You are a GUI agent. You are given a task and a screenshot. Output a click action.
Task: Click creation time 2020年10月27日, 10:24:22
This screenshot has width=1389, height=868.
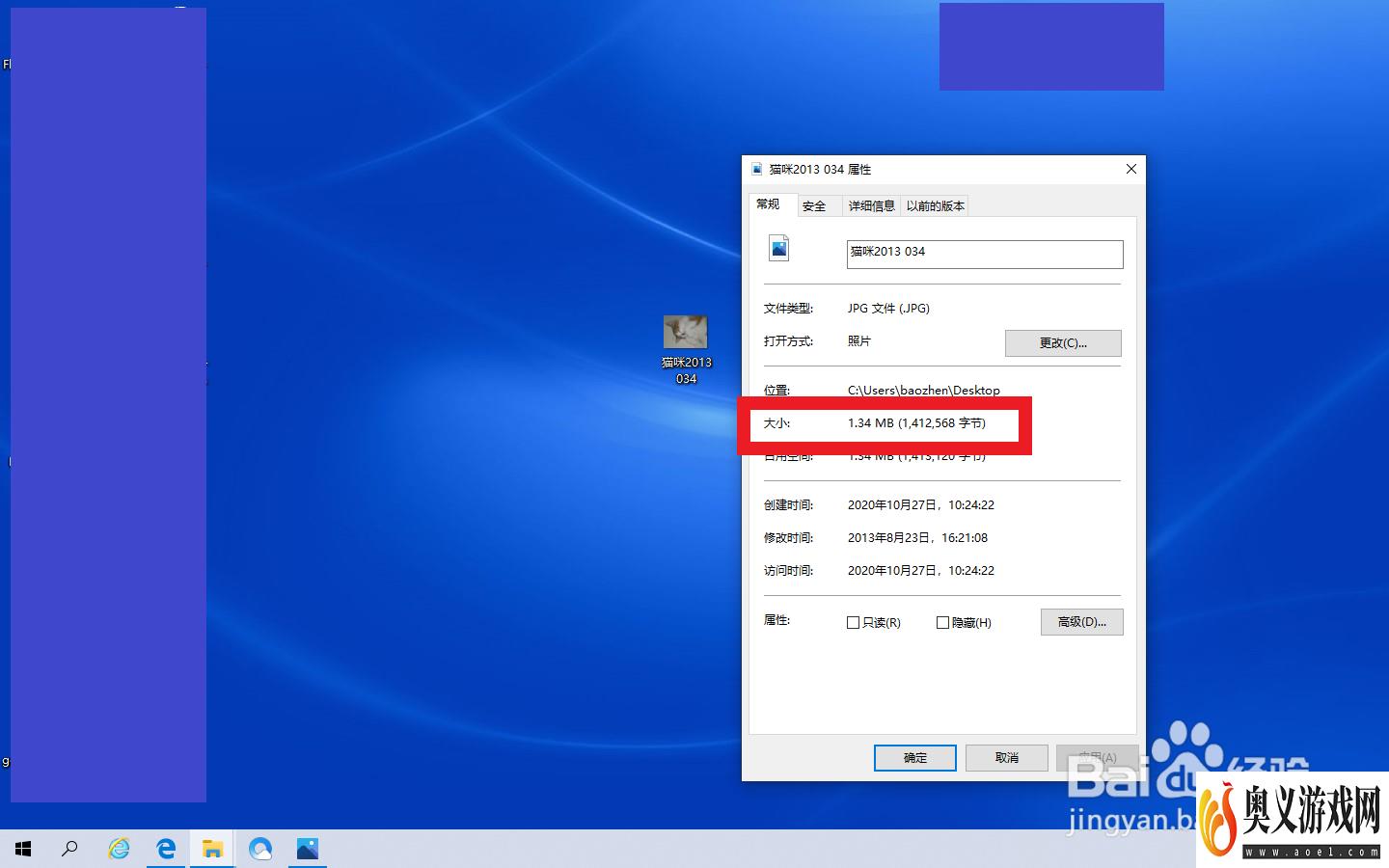click(x=921, y=505)
